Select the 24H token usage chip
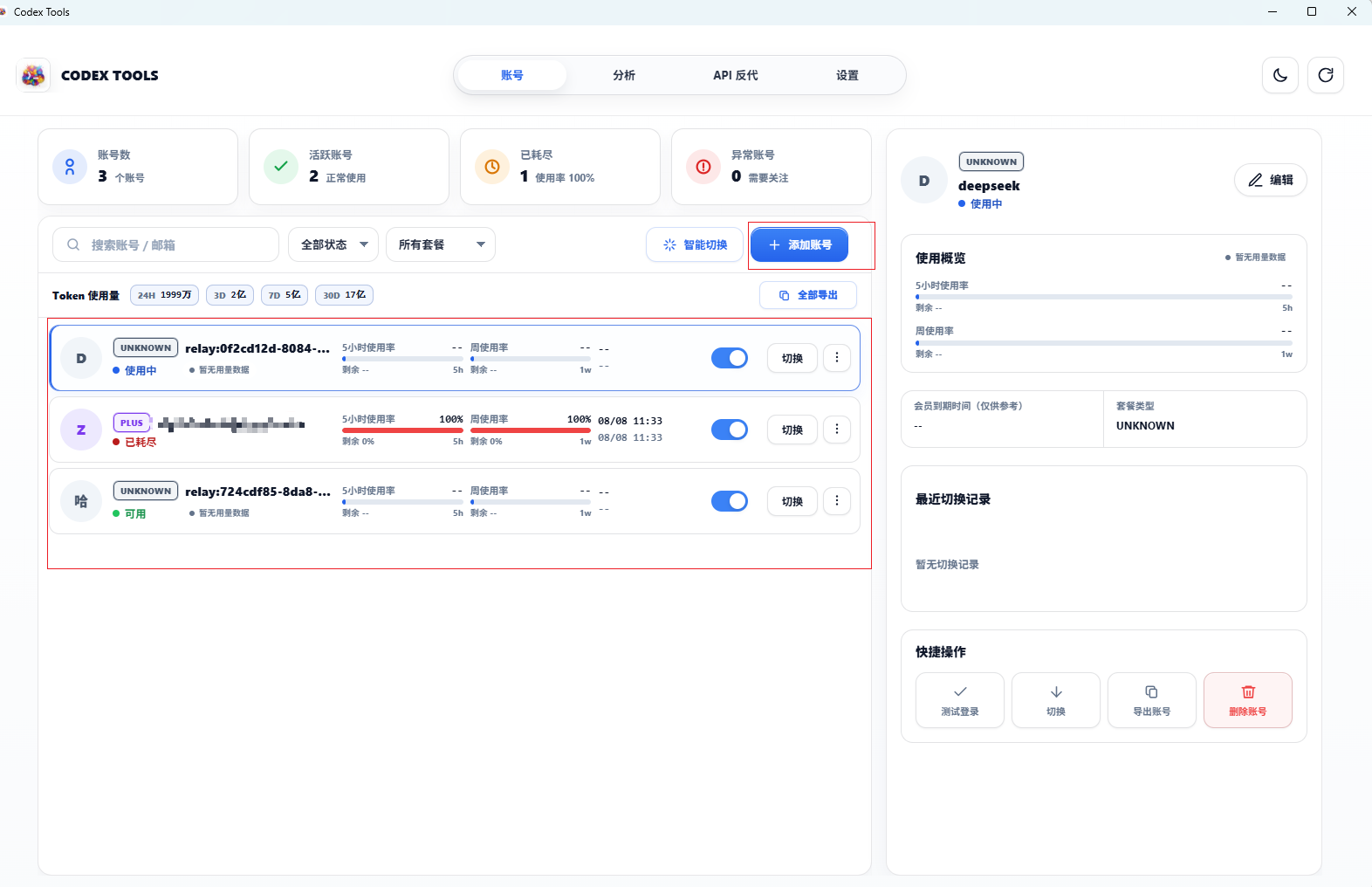The image size is (1372, 887). click(165, 295)
